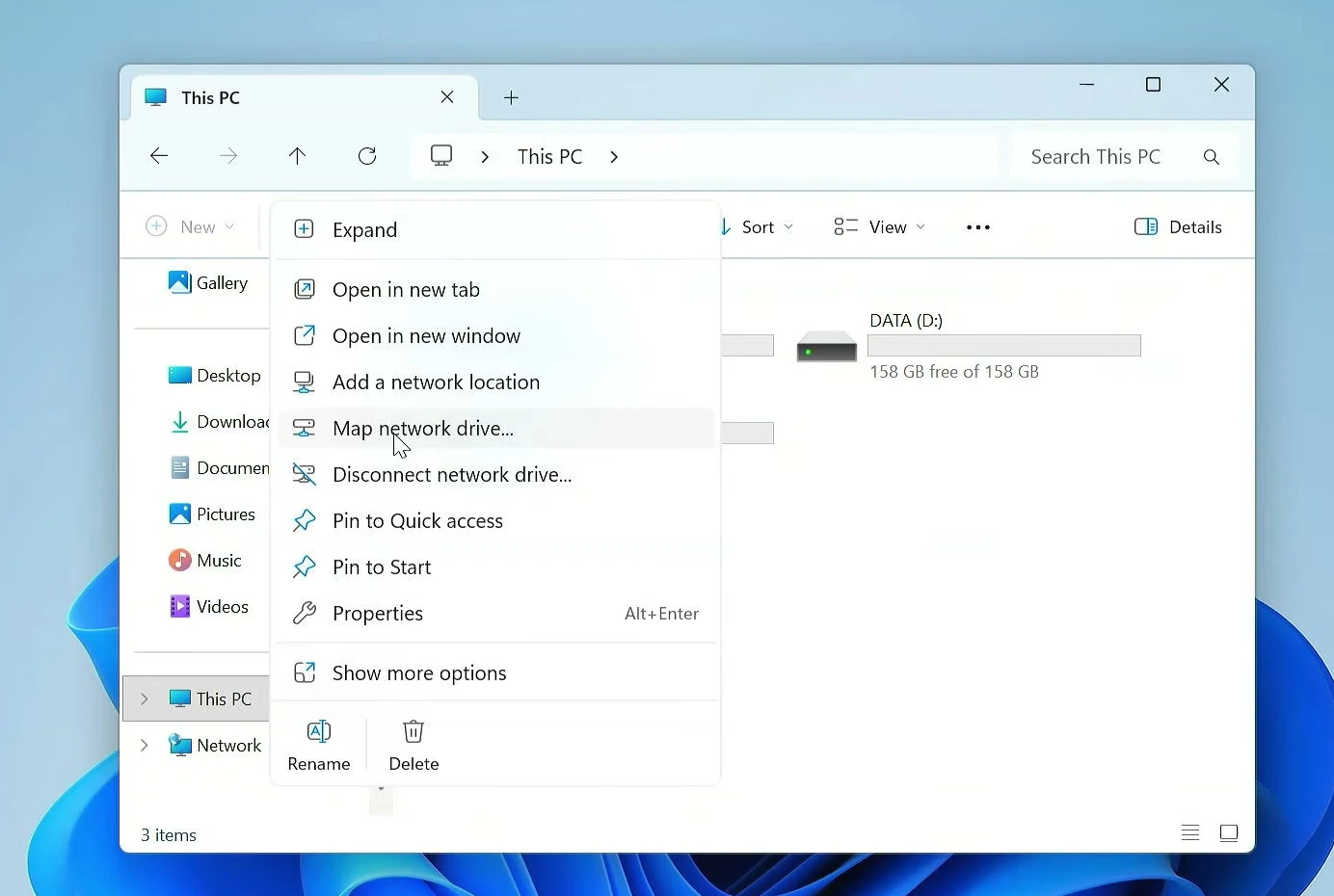Click the DATA (D:) storage usage bar

(x=1004, y=346)
